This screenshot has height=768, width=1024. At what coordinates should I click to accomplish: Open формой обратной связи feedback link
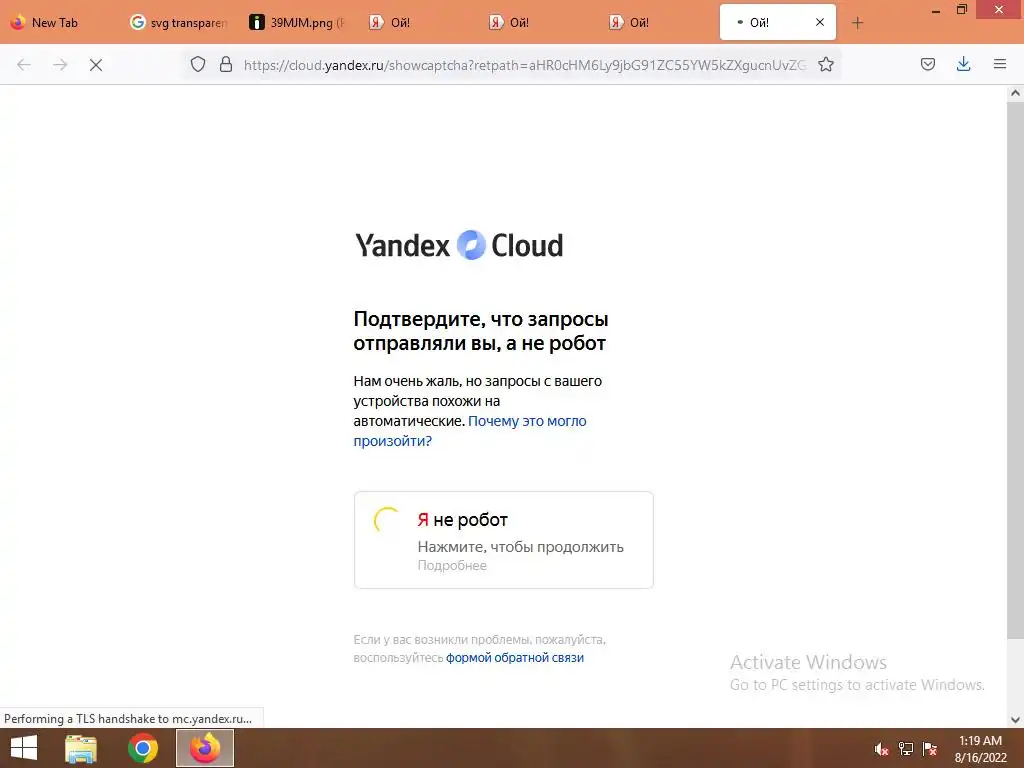(x=515, y=658)
